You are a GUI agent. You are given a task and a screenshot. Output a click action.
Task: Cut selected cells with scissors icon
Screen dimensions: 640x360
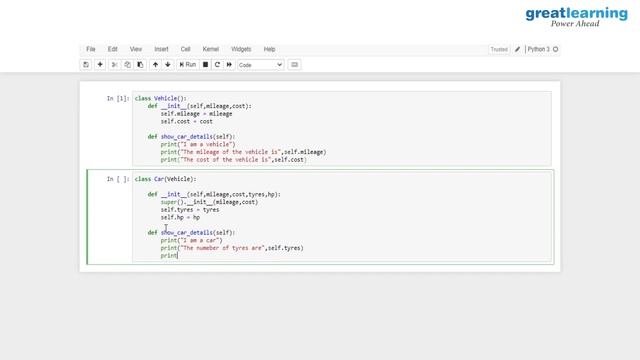coord(115,64)
